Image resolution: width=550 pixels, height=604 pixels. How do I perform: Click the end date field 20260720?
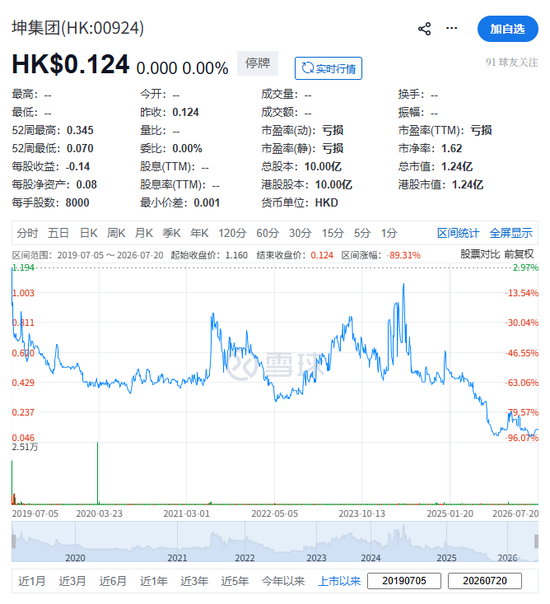(x=485, y=581)
